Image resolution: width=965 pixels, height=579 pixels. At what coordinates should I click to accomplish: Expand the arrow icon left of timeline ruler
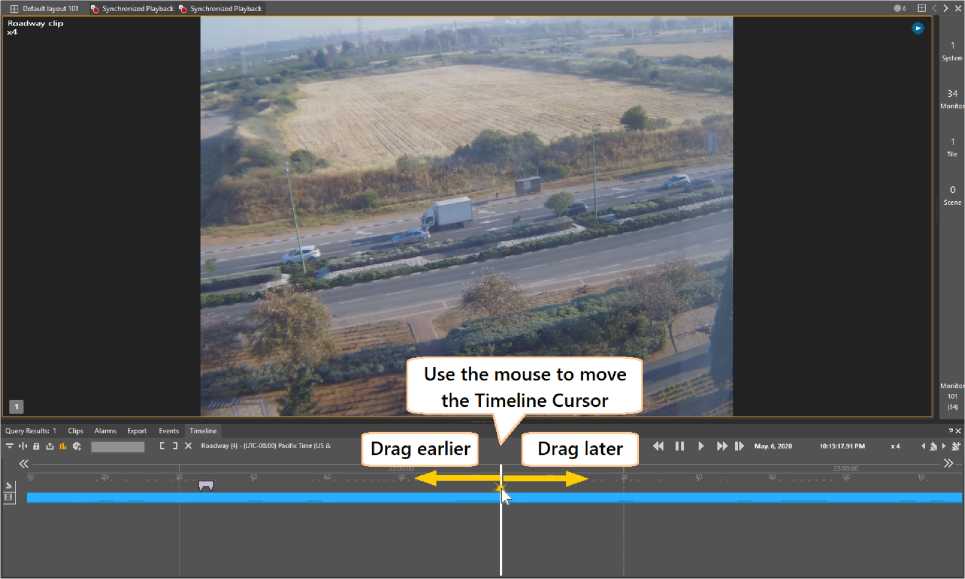coord(9,485)
